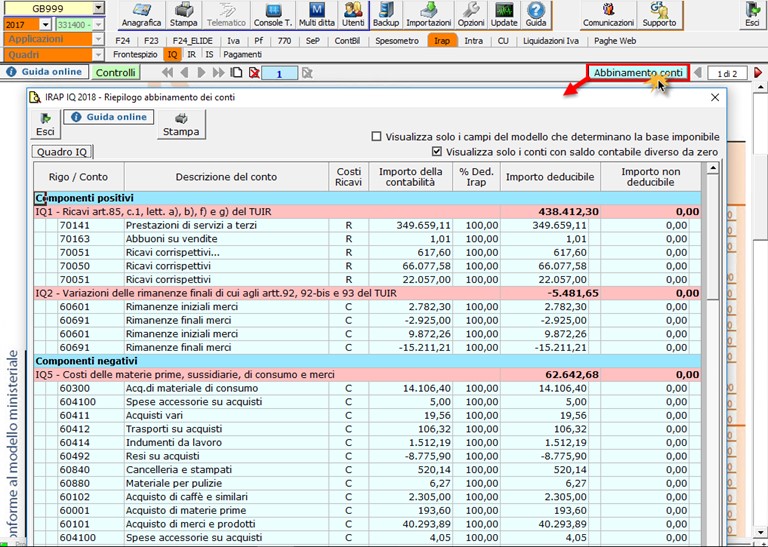Select row 60414 Indumenti da lavoro
Image resolution: width=768 pixels, height=547 pixels.
coord(367,443)
